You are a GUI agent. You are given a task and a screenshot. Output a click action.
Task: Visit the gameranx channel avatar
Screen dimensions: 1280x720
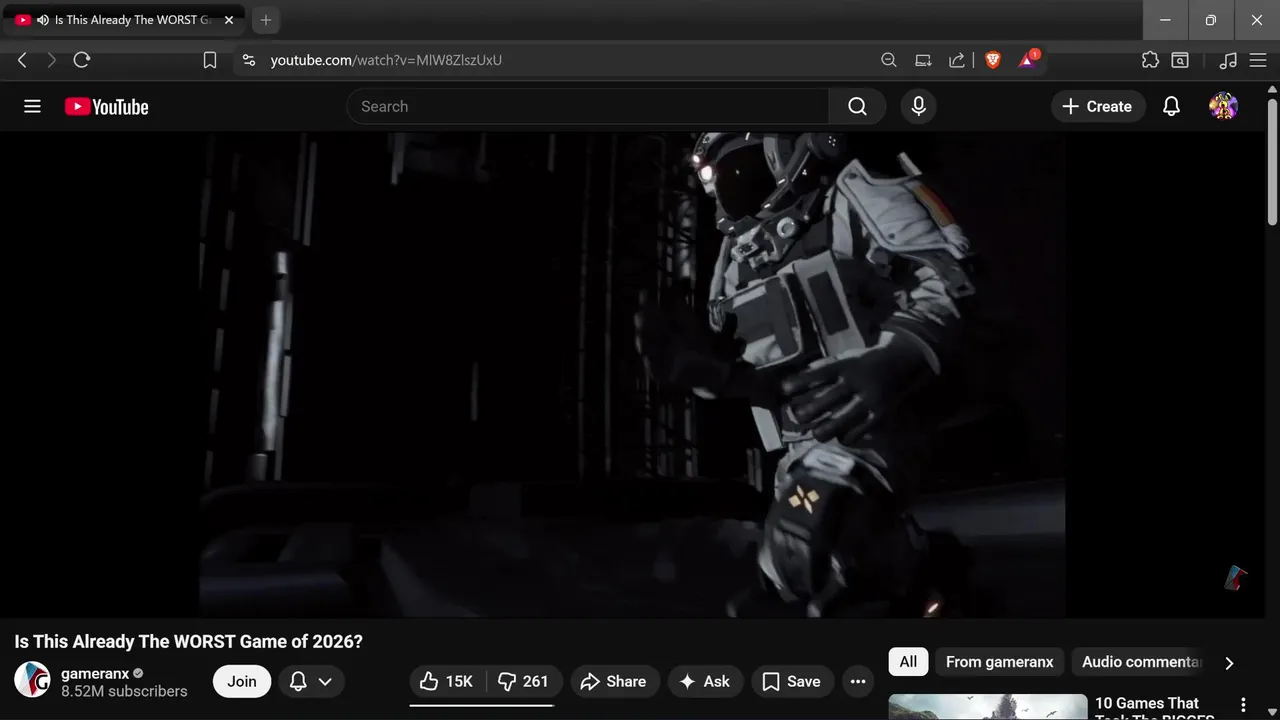click(32, 680)
